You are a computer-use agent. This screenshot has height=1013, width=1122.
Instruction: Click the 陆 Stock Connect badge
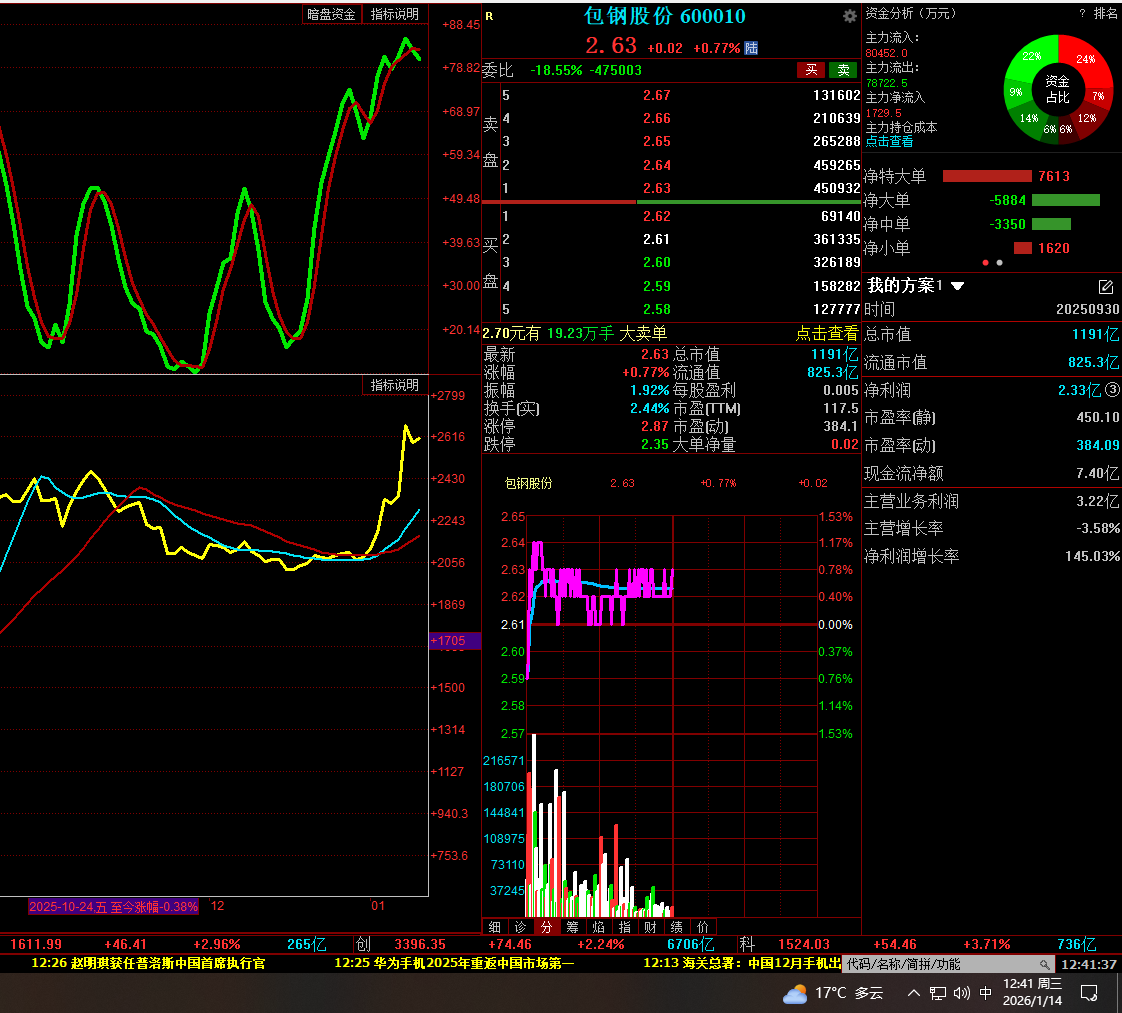coord(751,48)
